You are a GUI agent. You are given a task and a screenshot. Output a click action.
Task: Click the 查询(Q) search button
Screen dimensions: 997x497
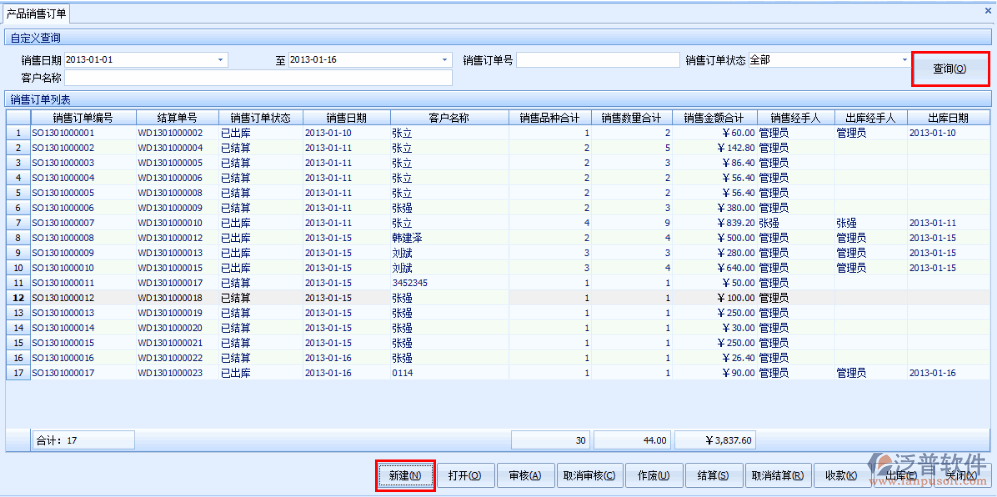949,69
